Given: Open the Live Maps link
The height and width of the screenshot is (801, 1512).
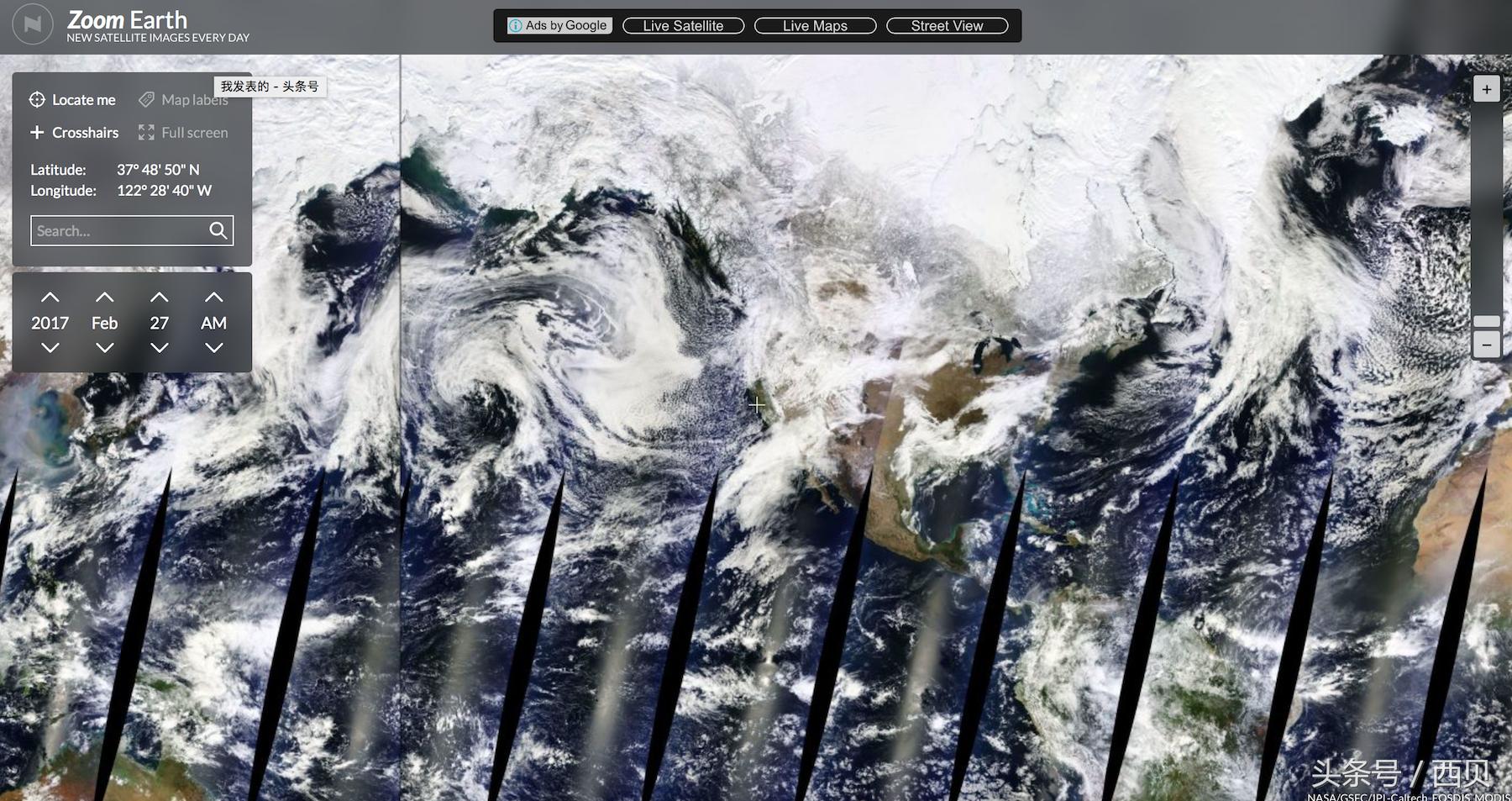Looking at the screenshot, I should click(815, 26).
